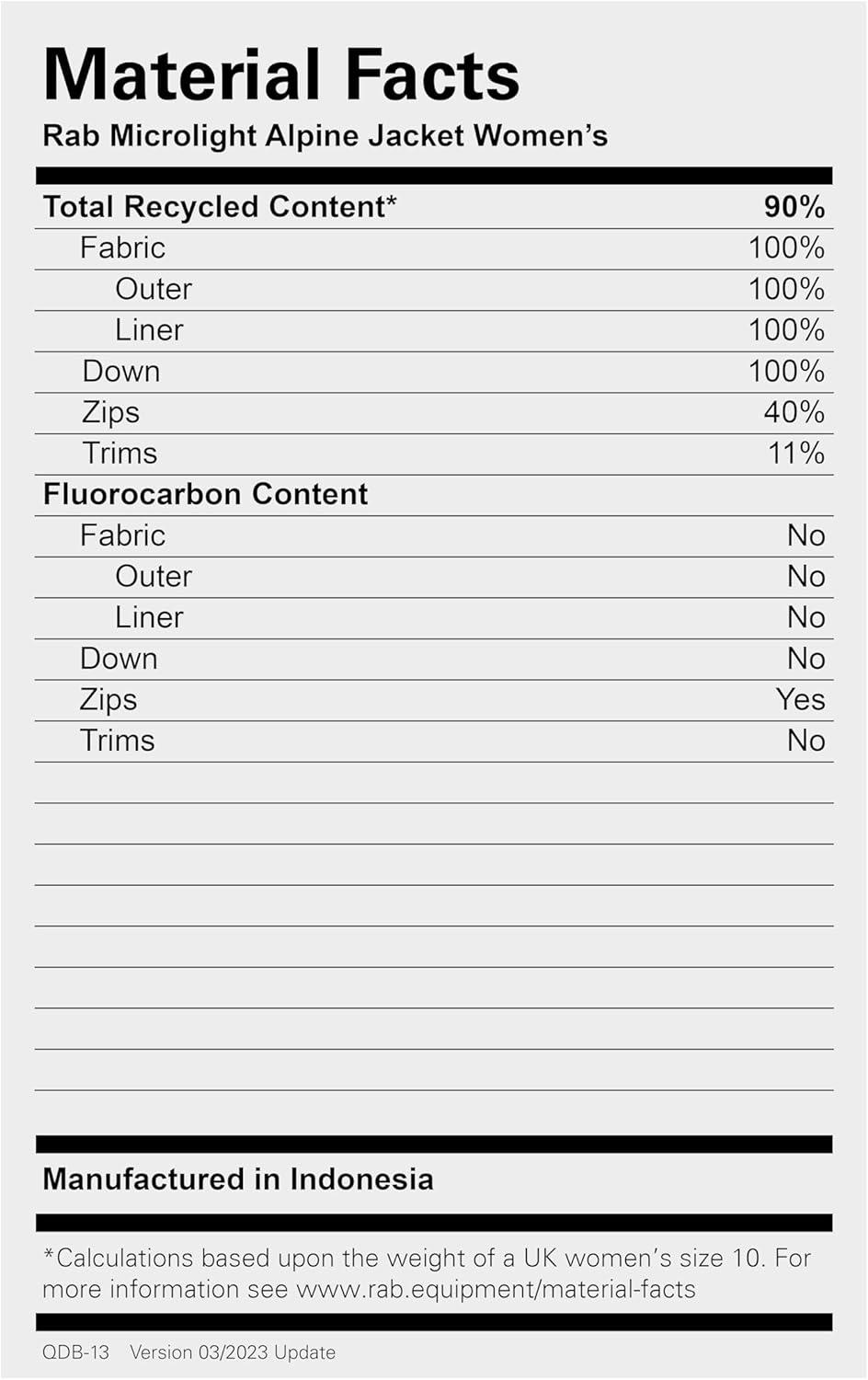Click the Material Facts heading
868x1380 pixels.
[281, 75]
